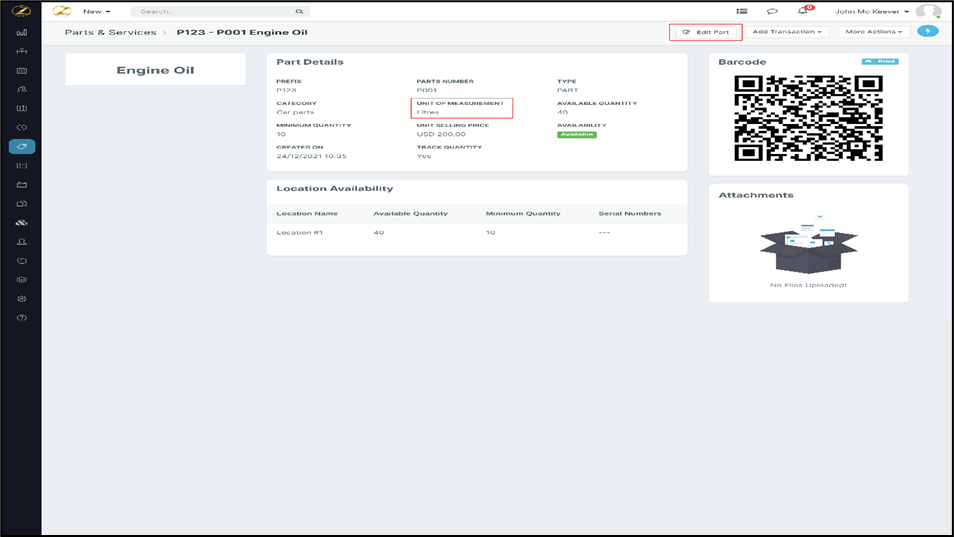Click the company logo at sidebar top
This screenshot has height=537, width=954.
coord(21,11)
